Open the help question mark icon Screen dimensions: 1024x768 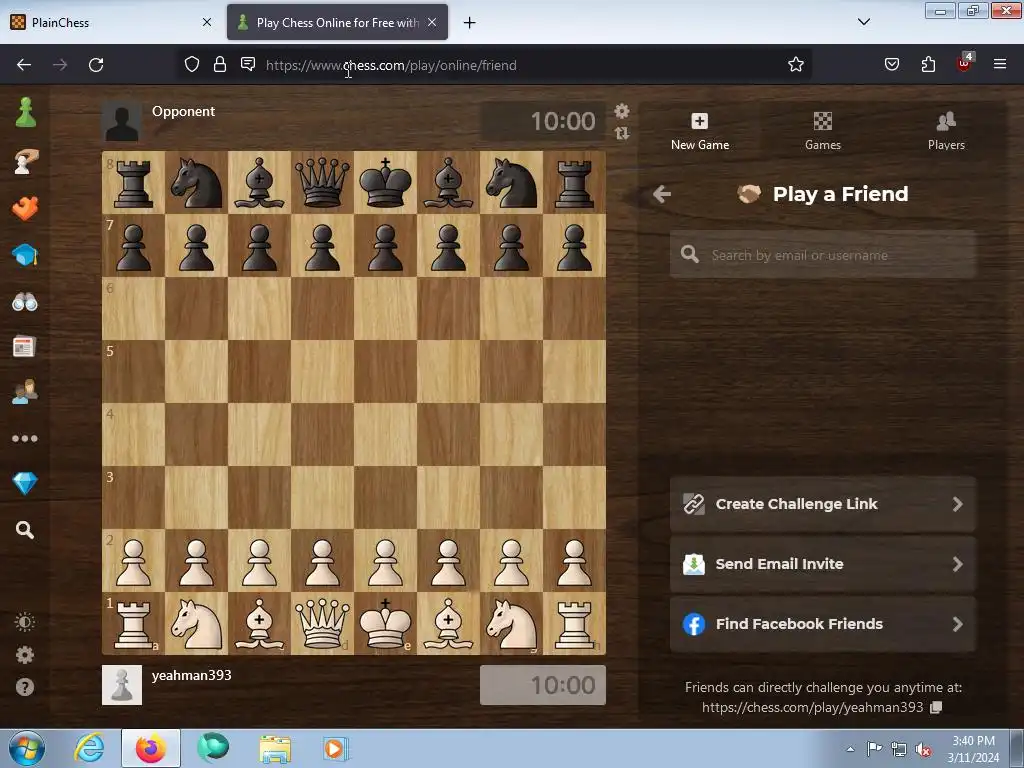(x=25, y=687)
